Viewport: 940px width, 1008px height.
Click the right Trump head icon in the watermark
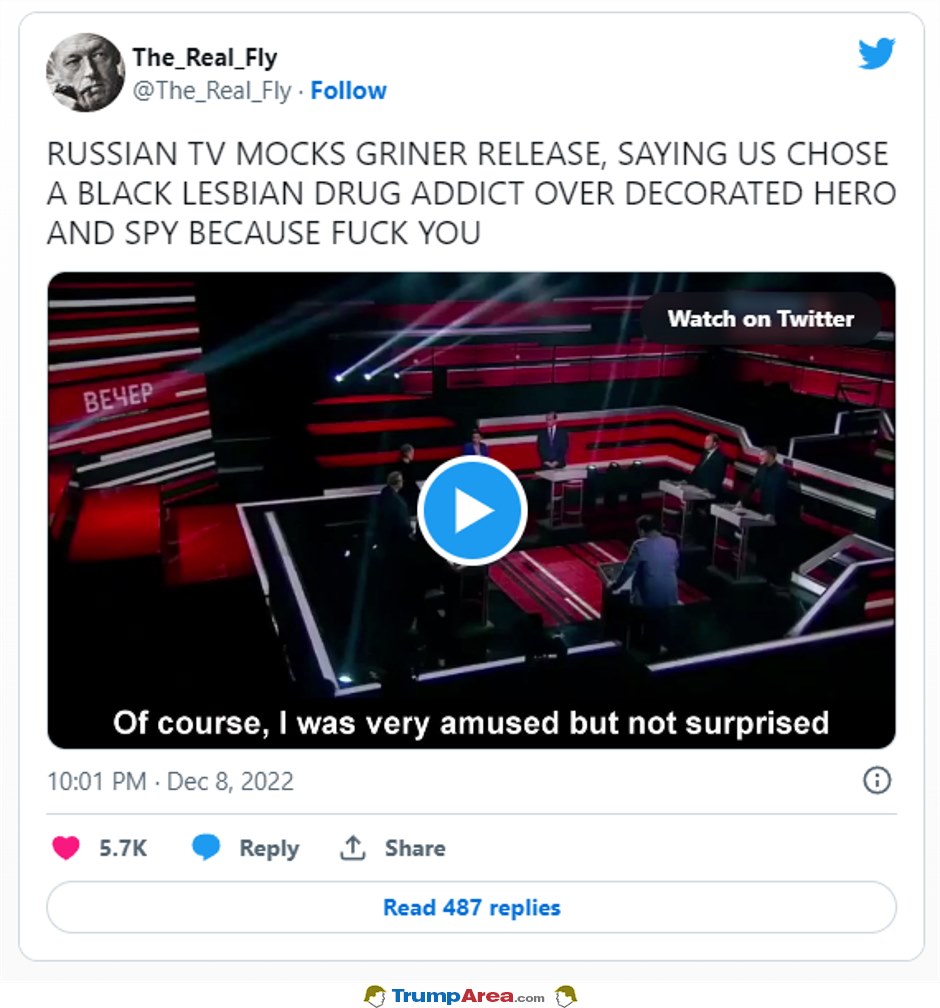[565, 996]
